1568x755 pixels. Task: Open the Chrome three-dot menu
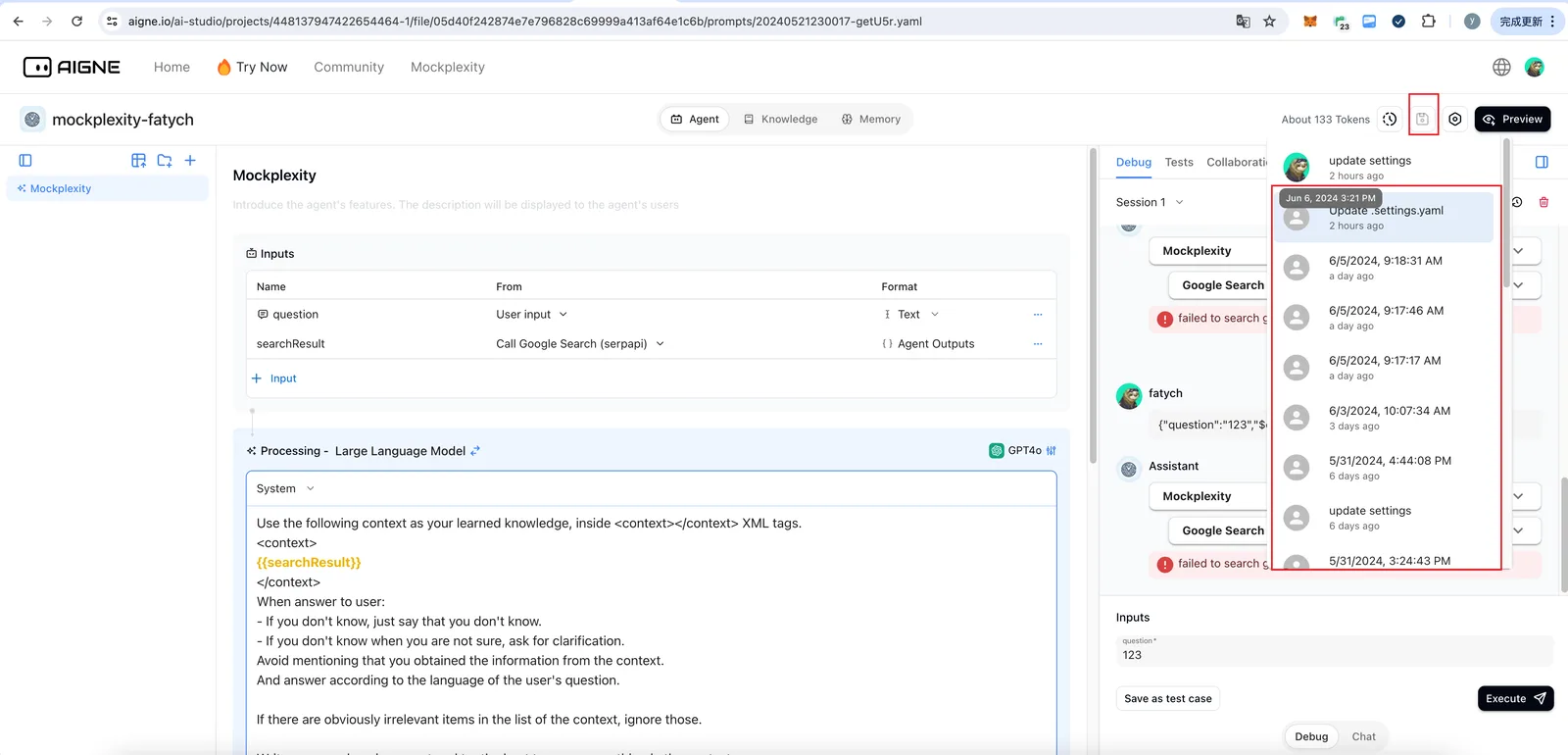point(1552,21)
